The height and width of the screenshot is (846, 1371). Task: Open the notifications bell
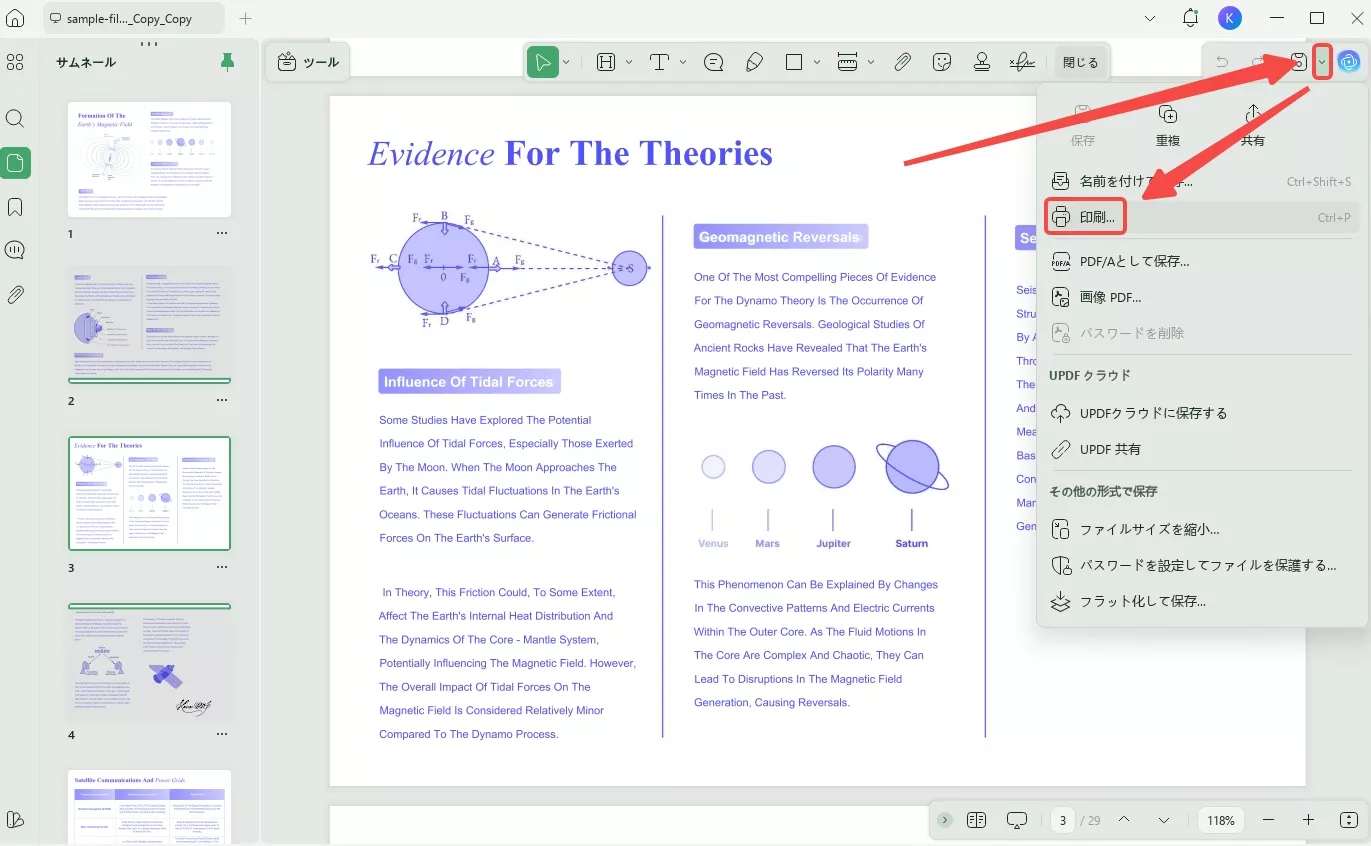click(x=1190, y=18)
